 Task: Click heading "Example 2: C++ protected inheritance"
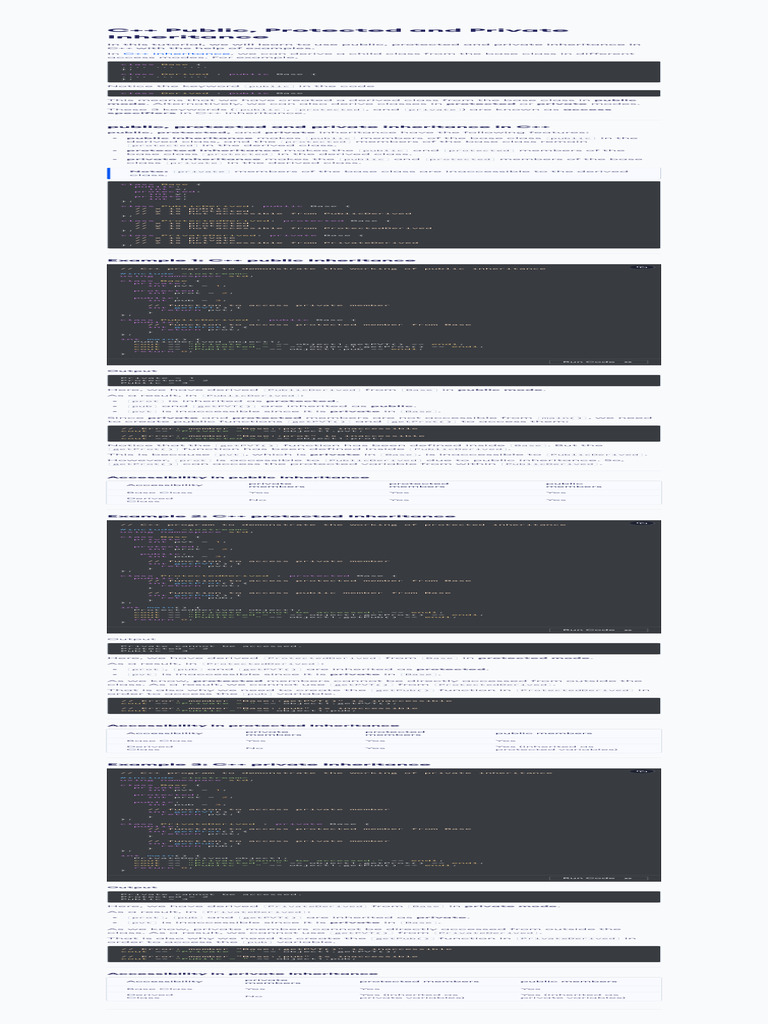[281, 516]
